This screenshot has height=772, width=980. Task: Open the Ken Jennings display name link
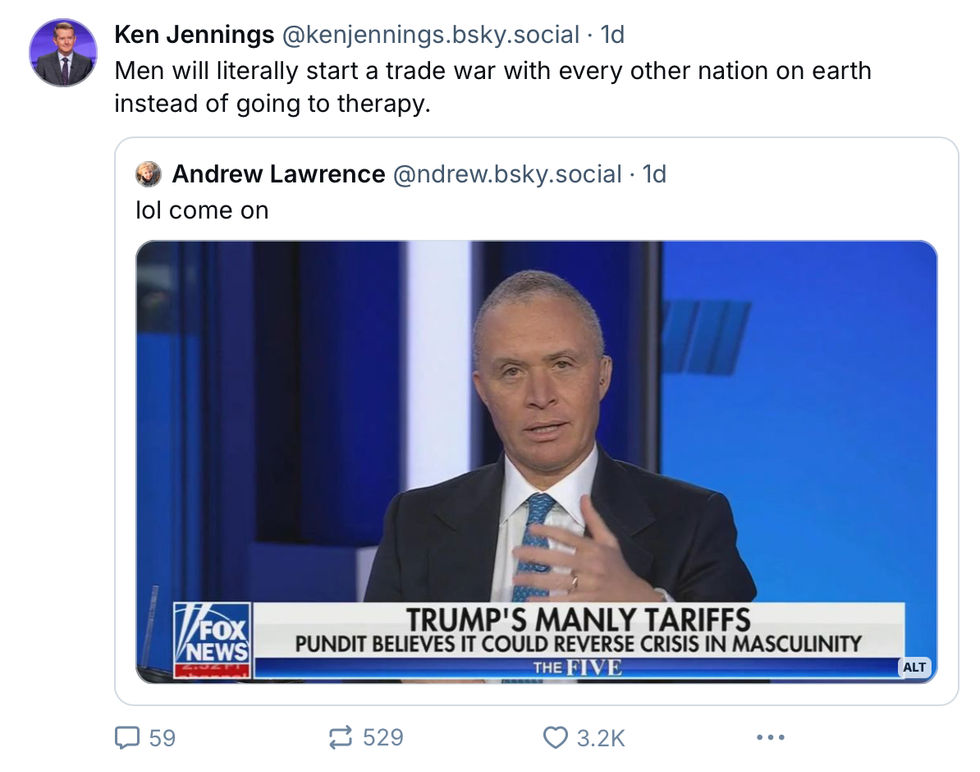click(x=194, y=35)
